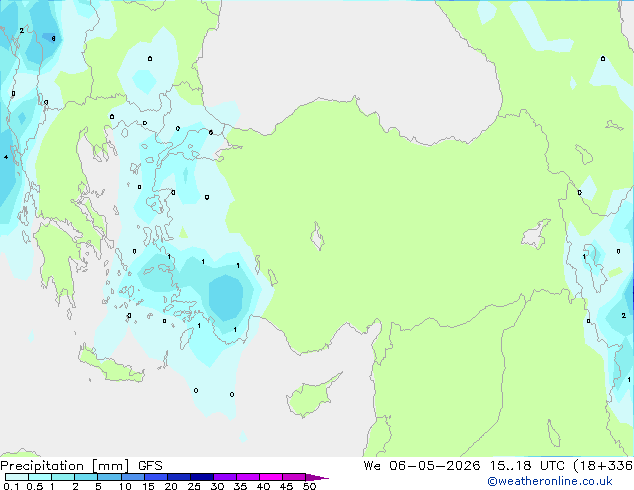The height and width of the screenshot is (490, 634).
Task: Click the 'We 06-05-2026 15..18 UTC' timestamp
Action: [466, 466]
